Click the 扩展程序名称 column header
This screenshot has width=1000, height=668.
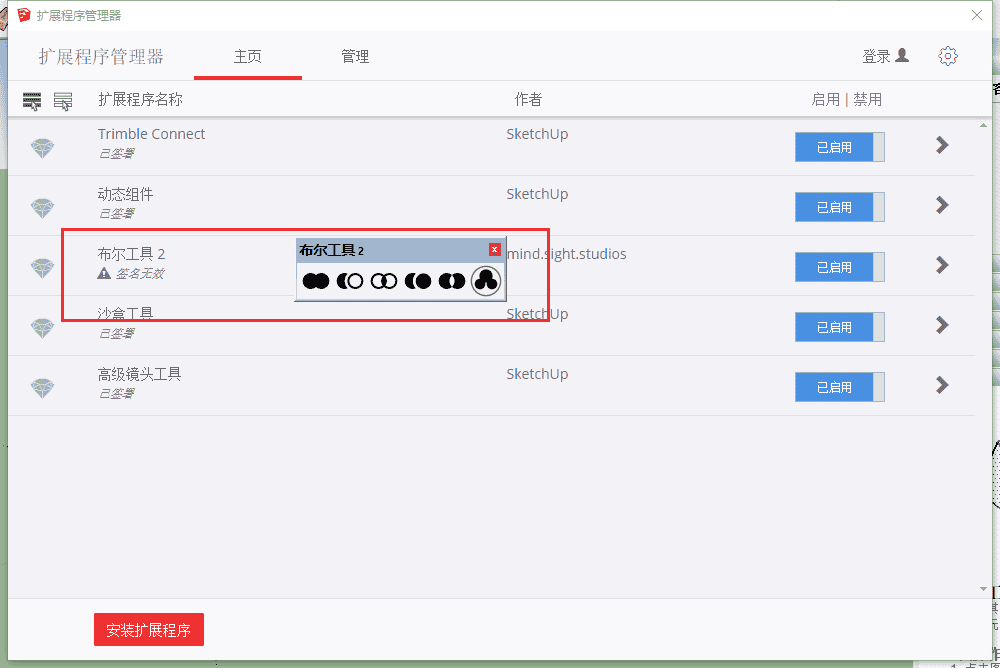click(x=140, y=100)
